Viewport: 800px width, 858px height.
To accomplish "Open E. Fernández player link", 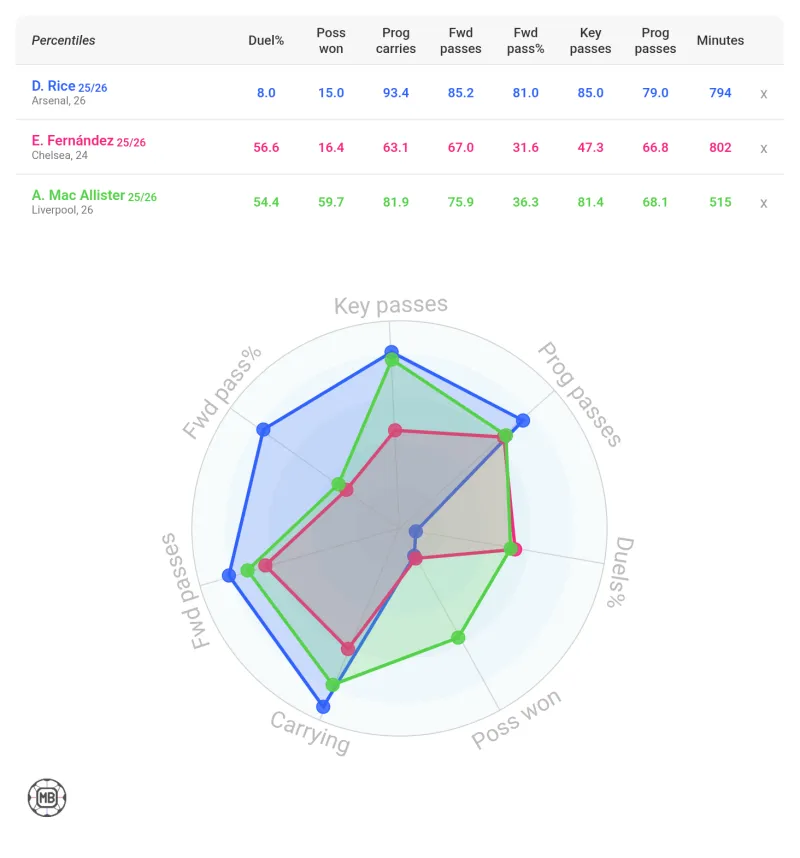I will (72, 141).
